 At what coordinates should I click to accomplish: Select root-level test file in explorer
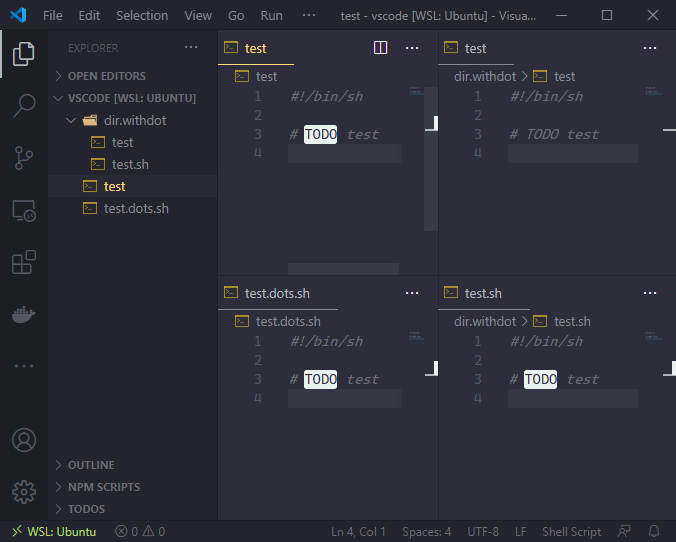(x=133, y=186)
